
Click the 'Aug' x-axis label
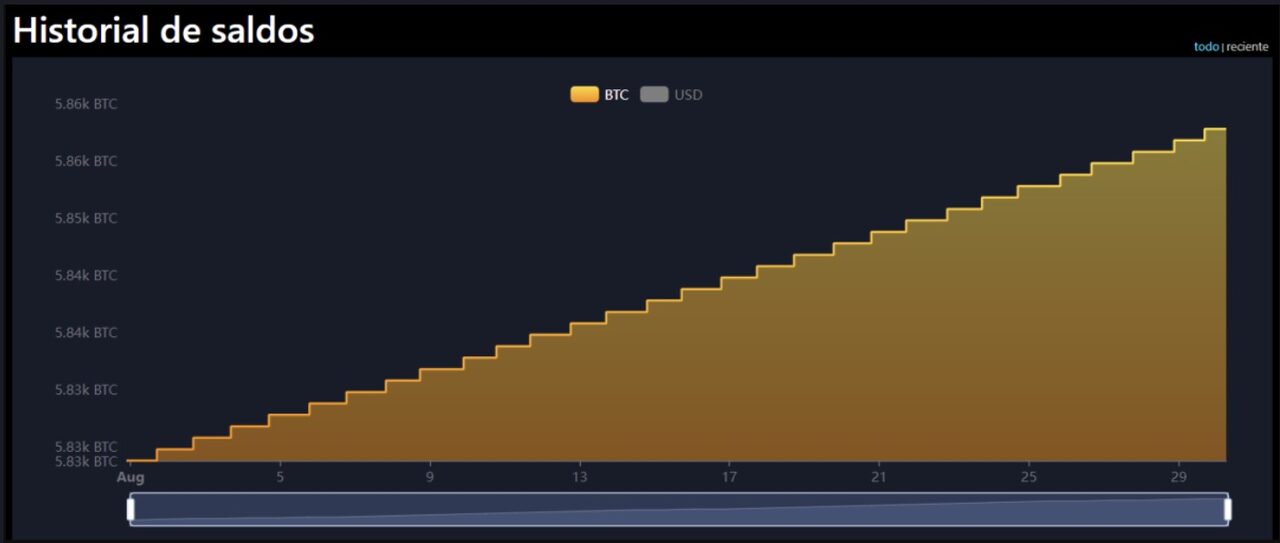coord(131,477)
